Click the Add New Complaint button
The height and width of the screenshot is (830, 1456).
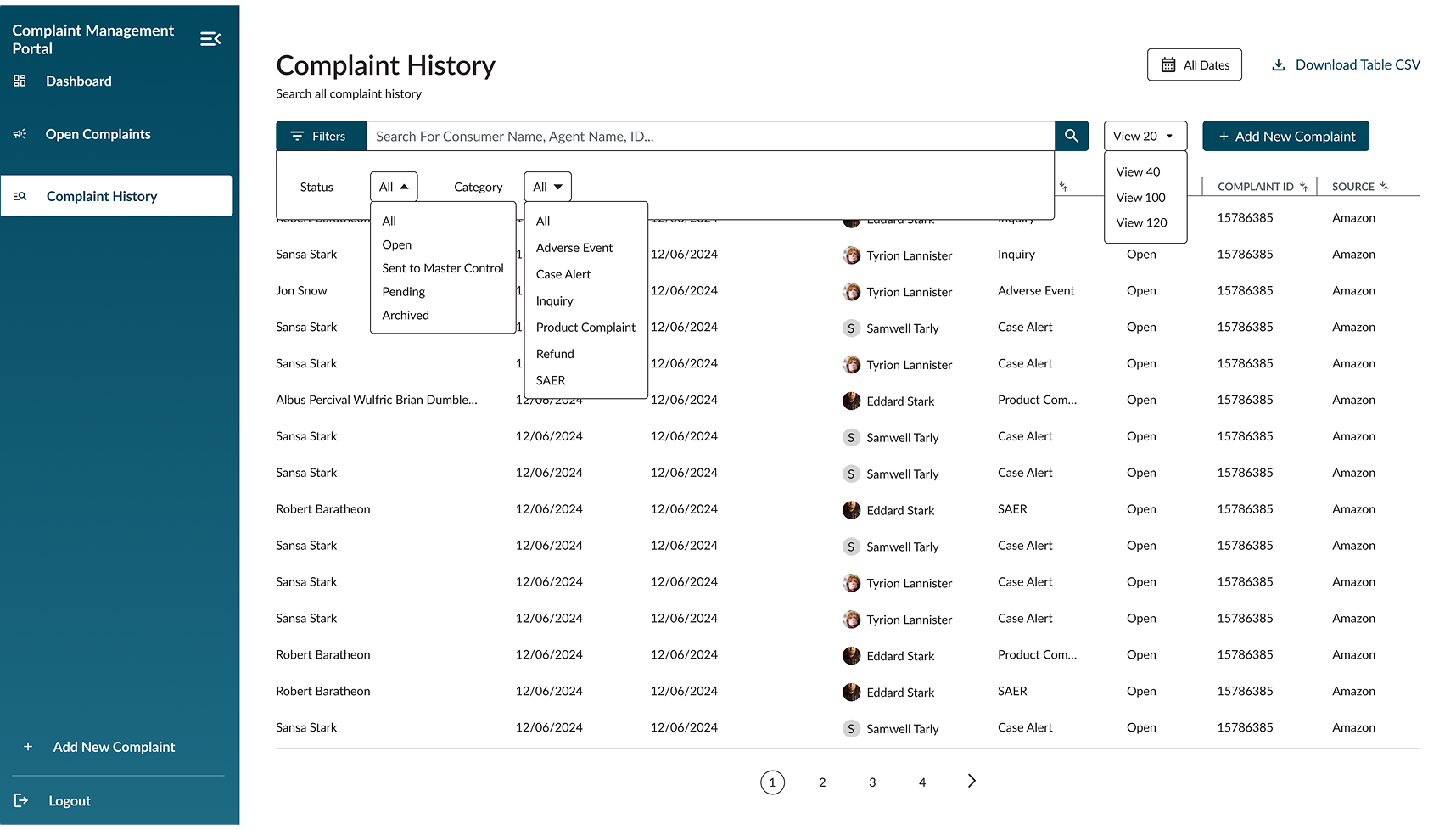tap(1285, 136)
